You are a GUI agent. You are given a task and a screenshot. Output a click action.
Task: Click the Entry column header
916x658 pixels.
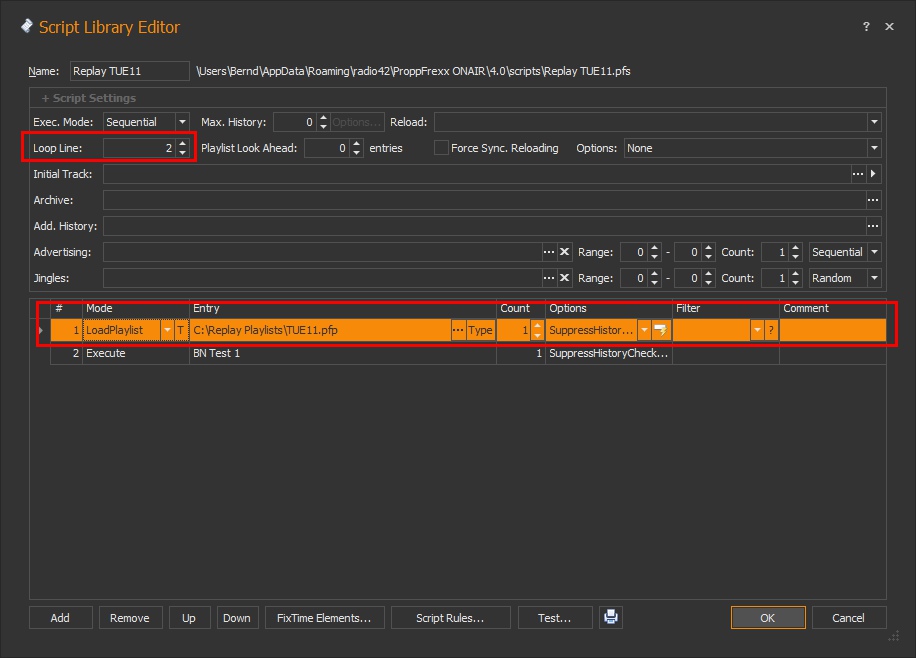343,308
